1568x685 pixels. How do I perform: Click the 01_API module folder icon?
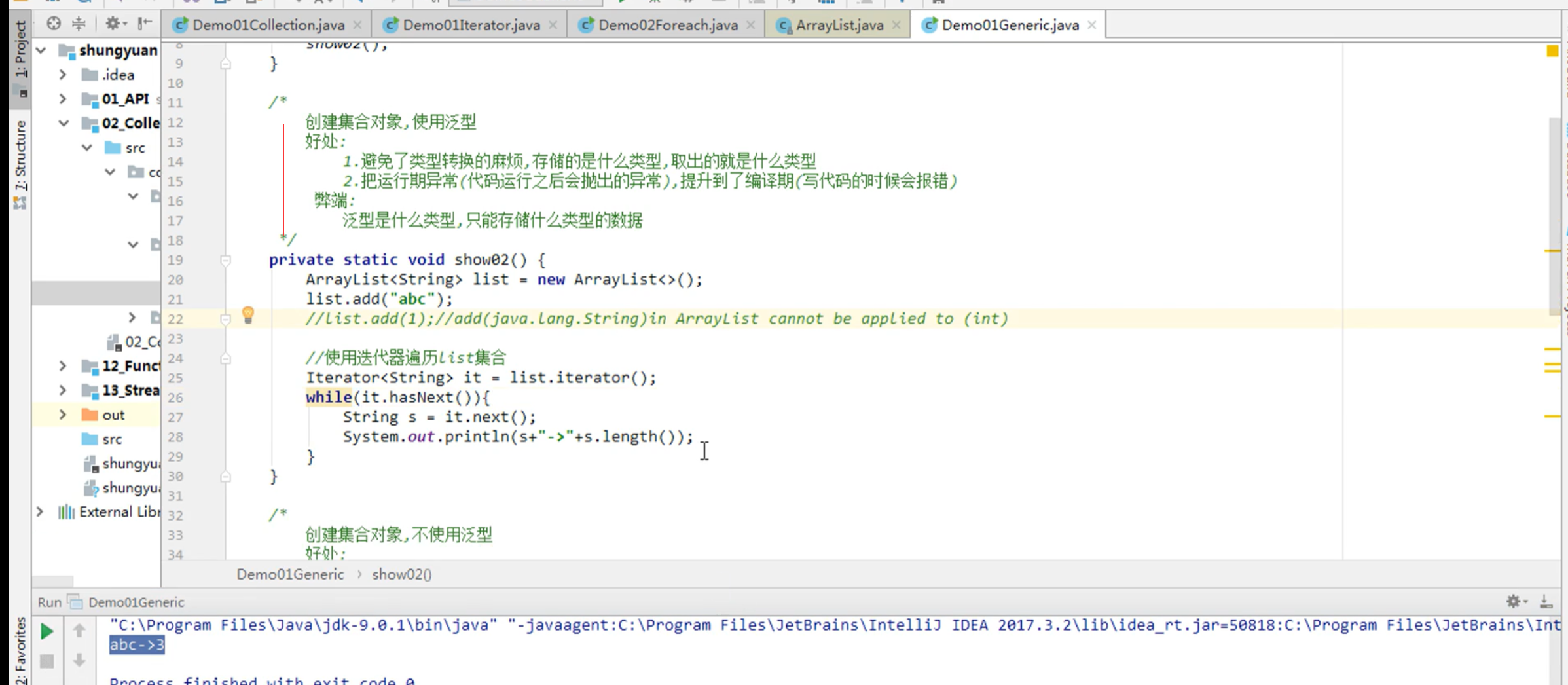[90, 100]
